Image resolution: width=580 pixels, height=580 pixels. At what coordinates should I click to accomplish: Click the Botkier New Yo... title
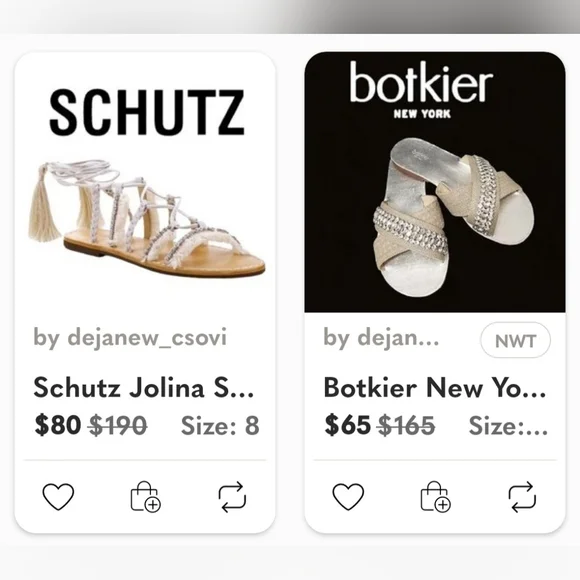[x=435, y=388]
